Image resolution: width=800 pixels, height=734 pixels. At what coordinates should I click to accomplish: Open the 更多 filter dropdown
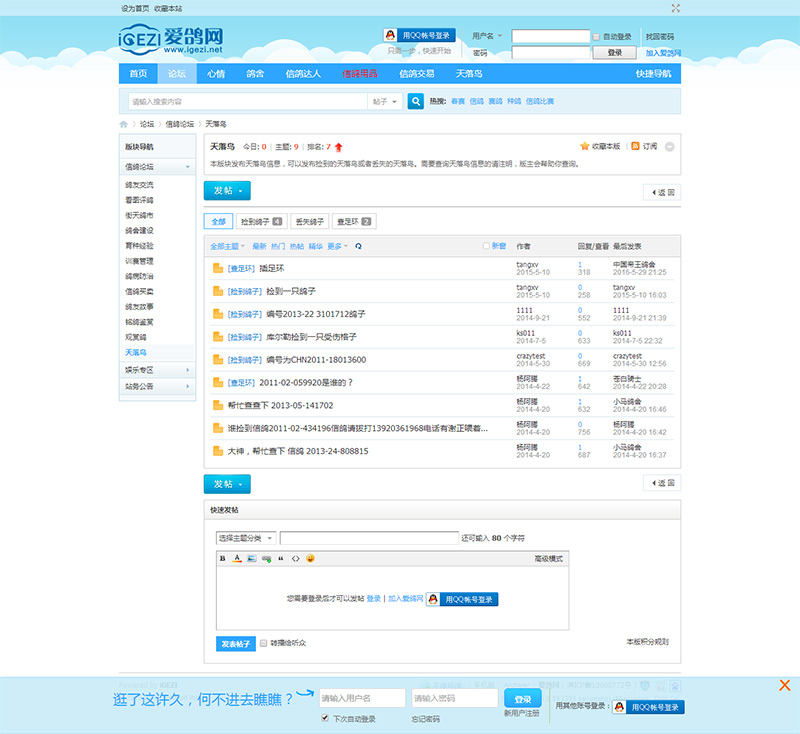click(x=337, y=246)
